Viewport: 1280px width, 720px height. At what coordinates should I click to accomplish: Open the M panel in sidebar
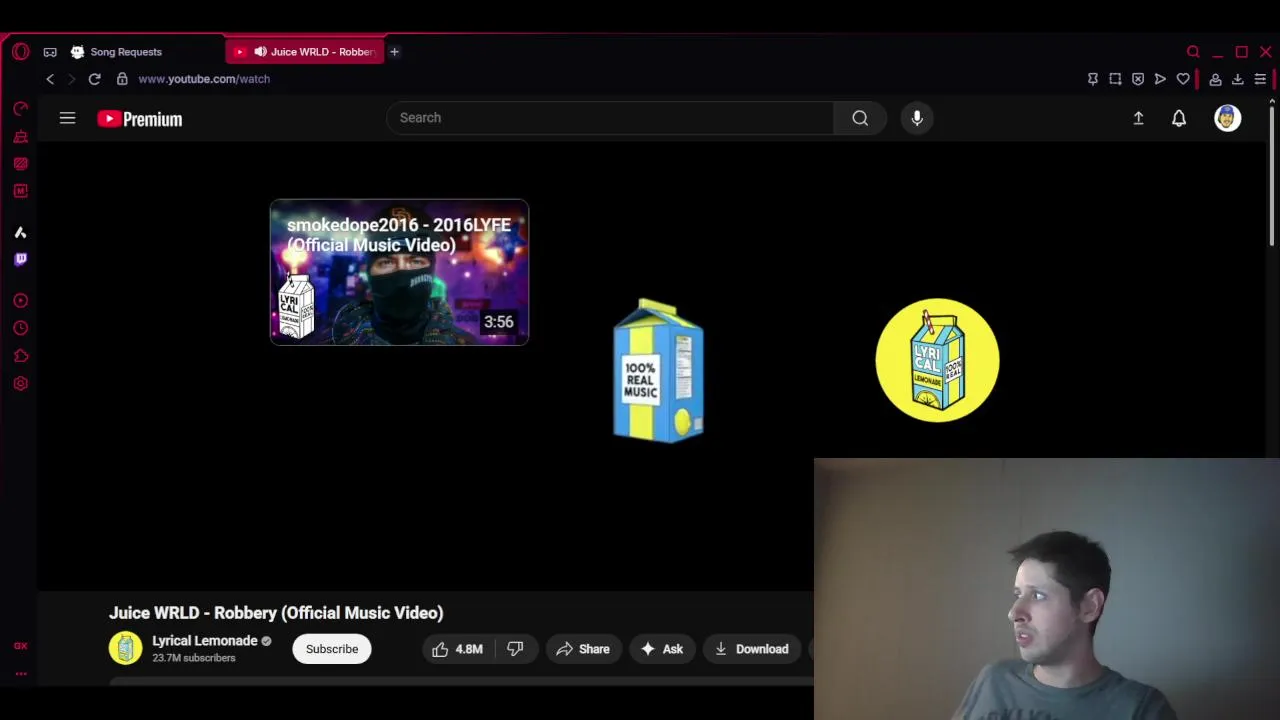(20, 191)
